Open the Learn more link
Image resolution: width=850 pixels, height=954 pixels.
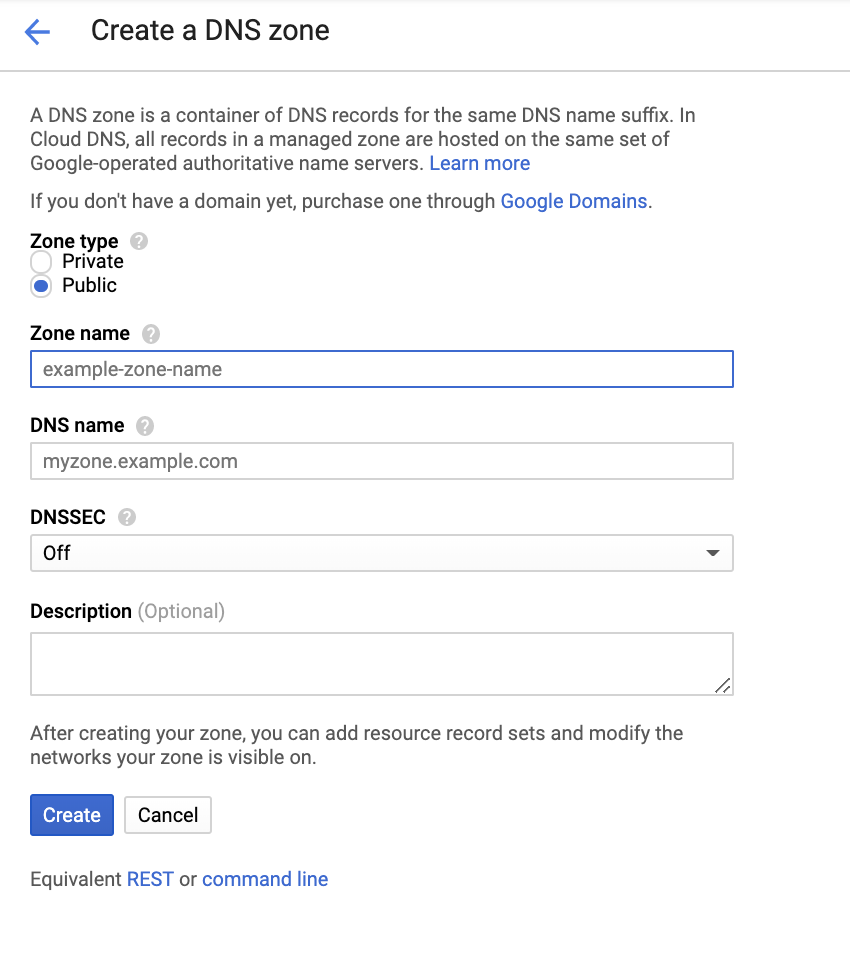[480, 163]
